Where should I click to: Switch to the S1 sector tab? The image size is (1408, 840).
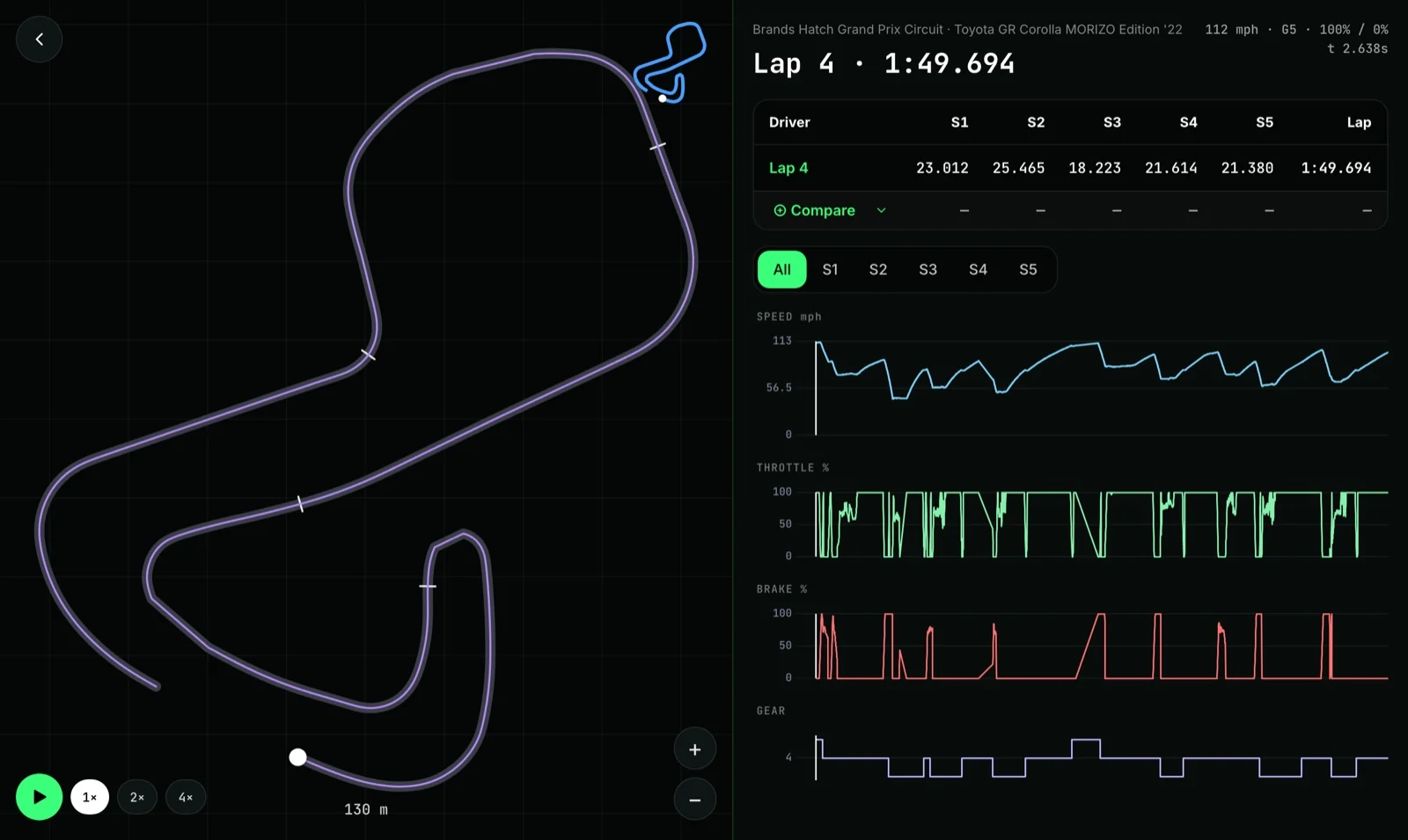(830, 269)
